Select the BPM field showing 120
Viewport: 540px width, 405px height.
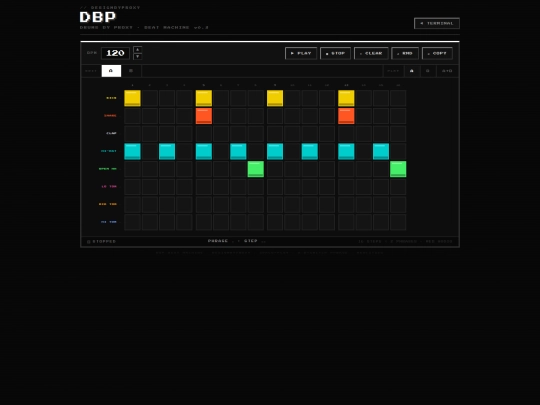tap(115, 53)
